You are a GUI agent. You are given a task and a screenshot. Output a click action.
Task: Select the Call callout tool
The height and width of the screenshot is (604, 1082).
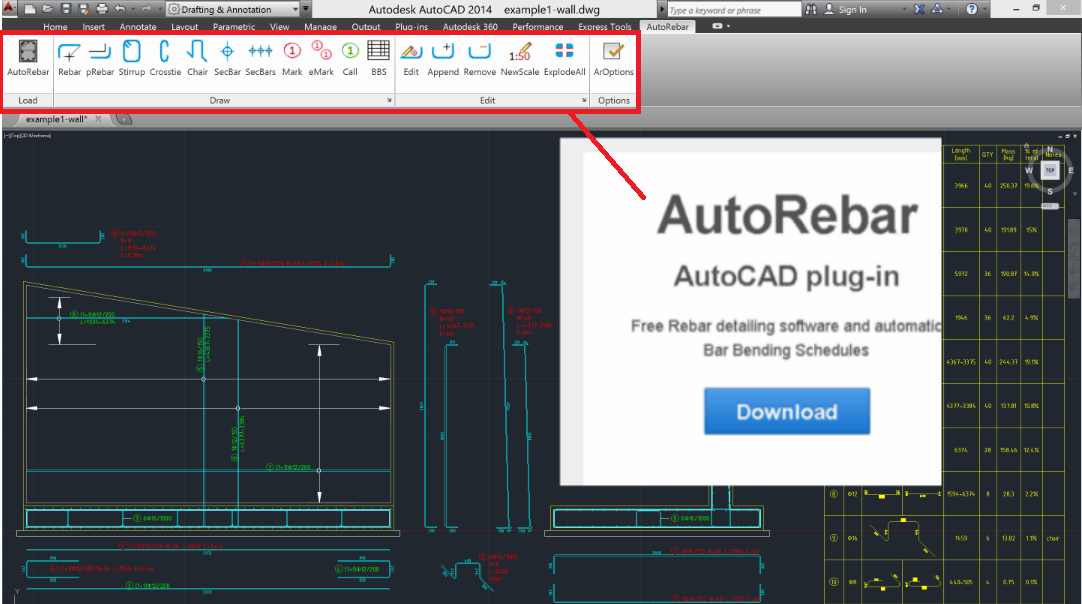pos(350,59)
